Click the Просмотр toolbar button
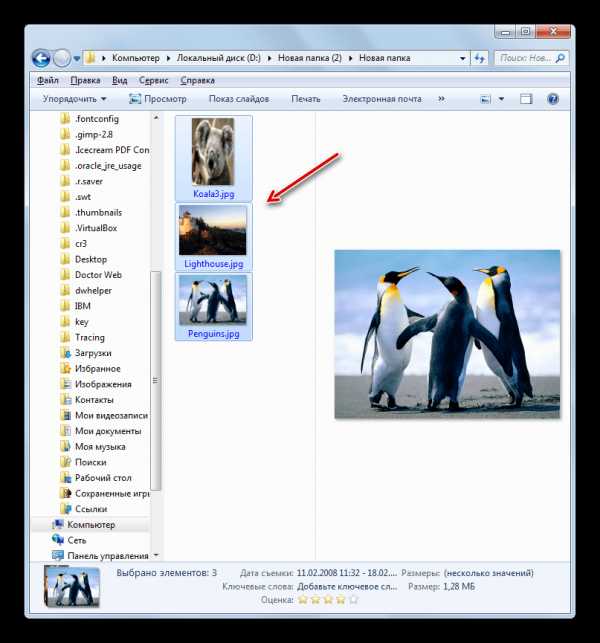This screenshot has width=600, height=643. click(x=157, y=99)
